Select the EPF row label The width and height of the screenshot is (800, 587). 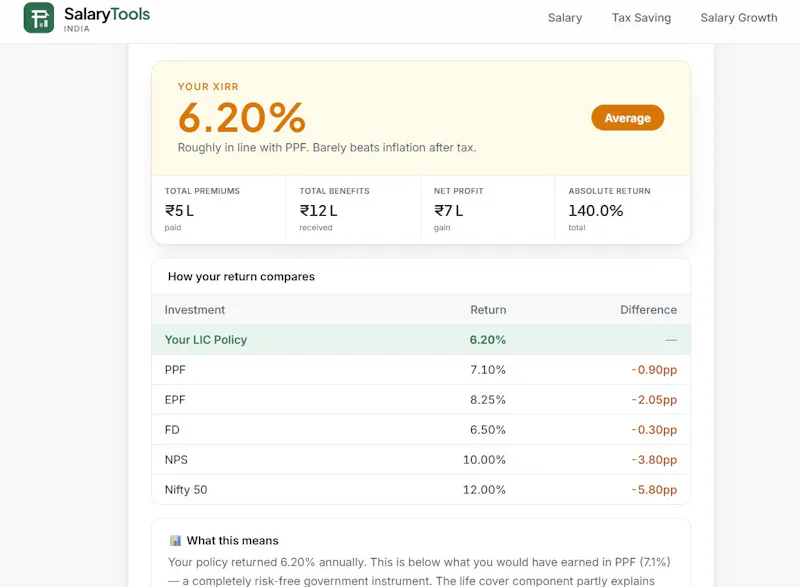pyautogui.click(x=175, y=400)
